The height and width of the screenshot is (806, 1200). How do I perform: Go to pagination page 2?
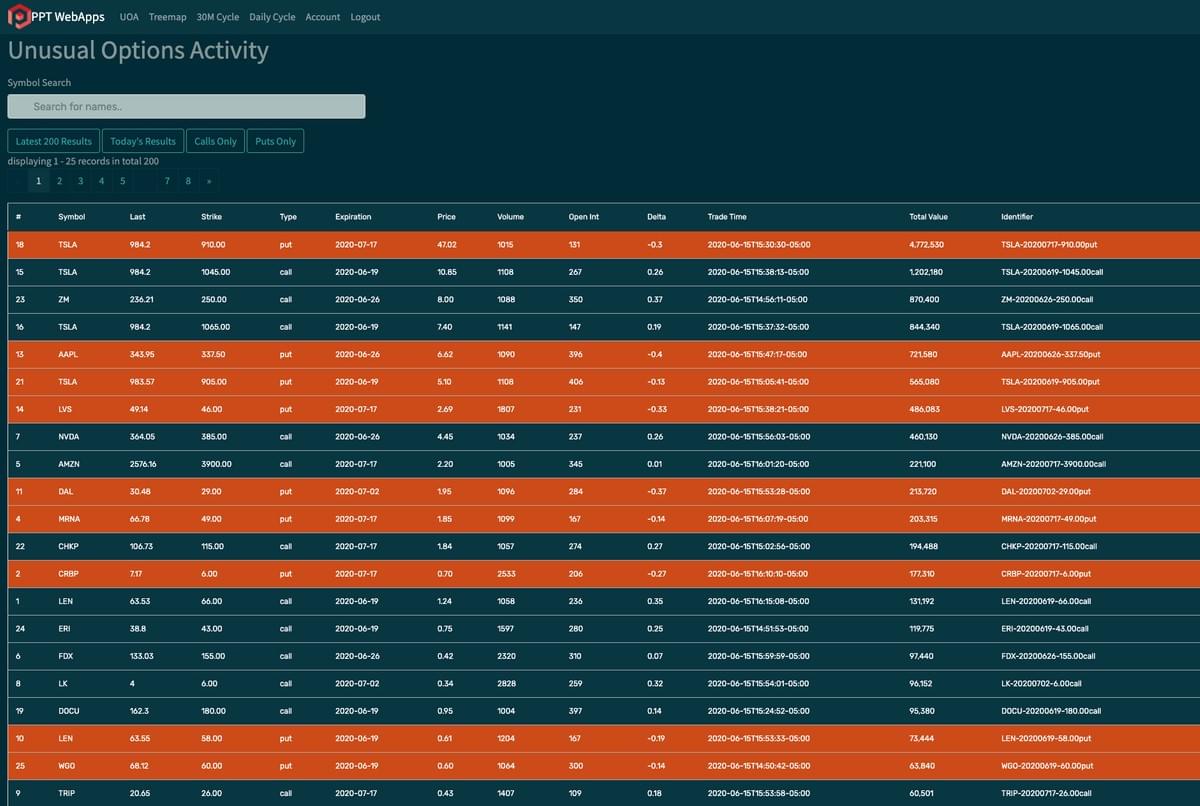pyautogui.click(x=59, y=181)
